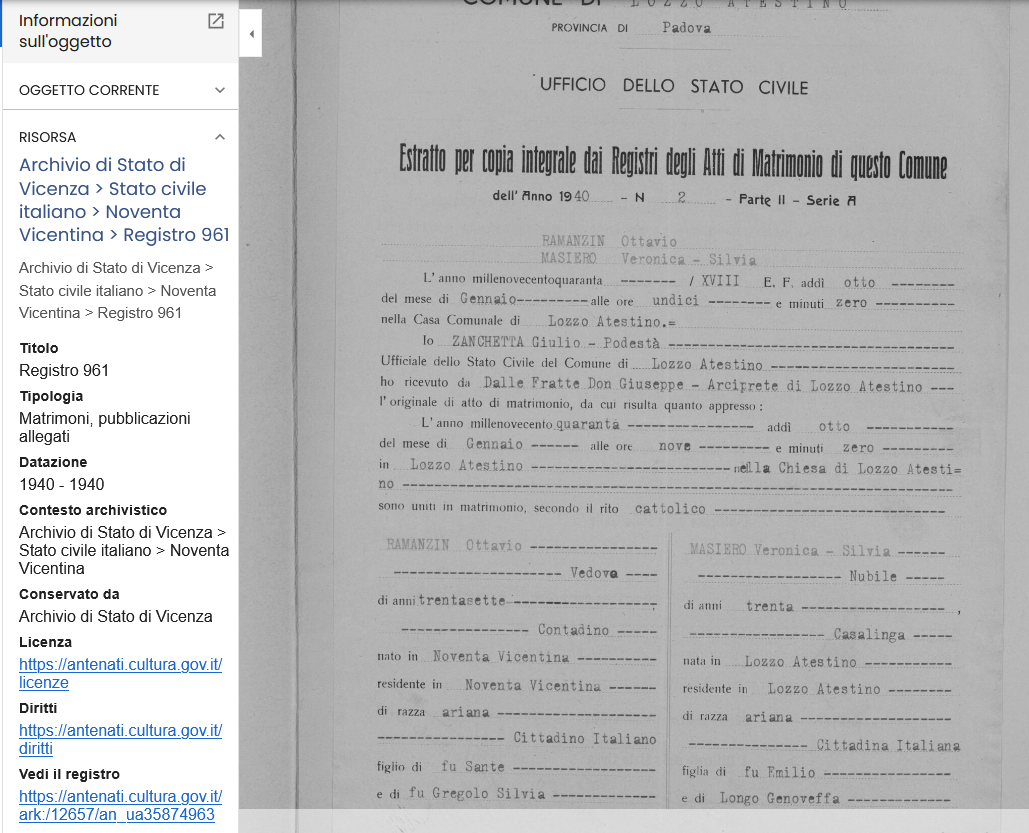Image resolution: width=1029 pixels, height=833 pixels.
Task: Open the Vedi il registro ark link
Action: pyautogui.click(x=121, y=805)
